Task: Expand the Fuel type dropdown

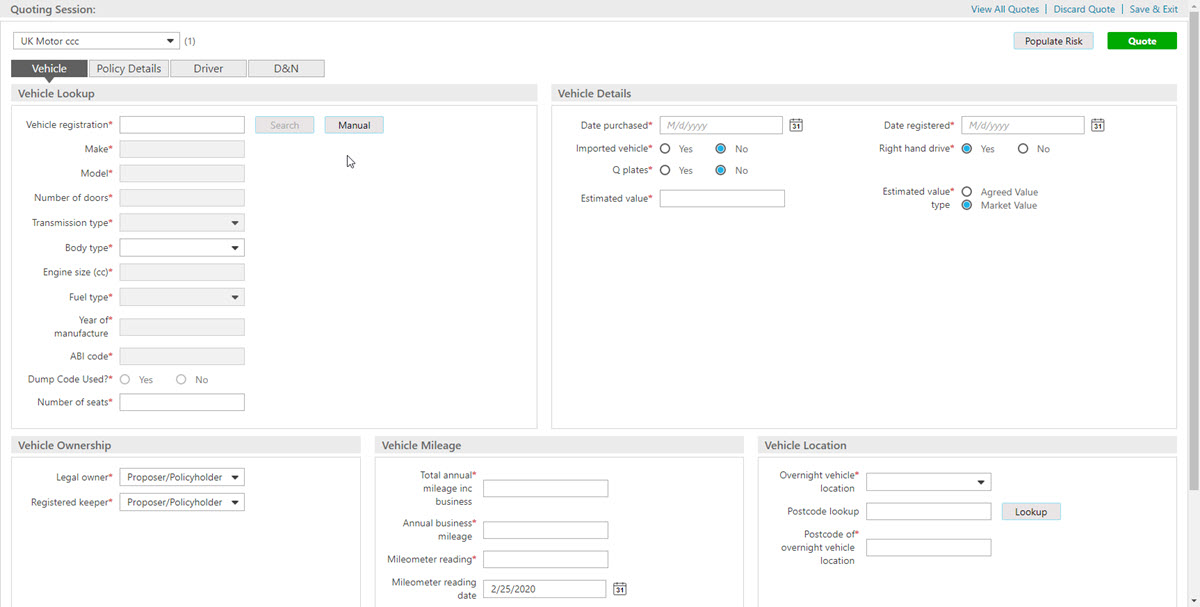Action: click(182, 297)
